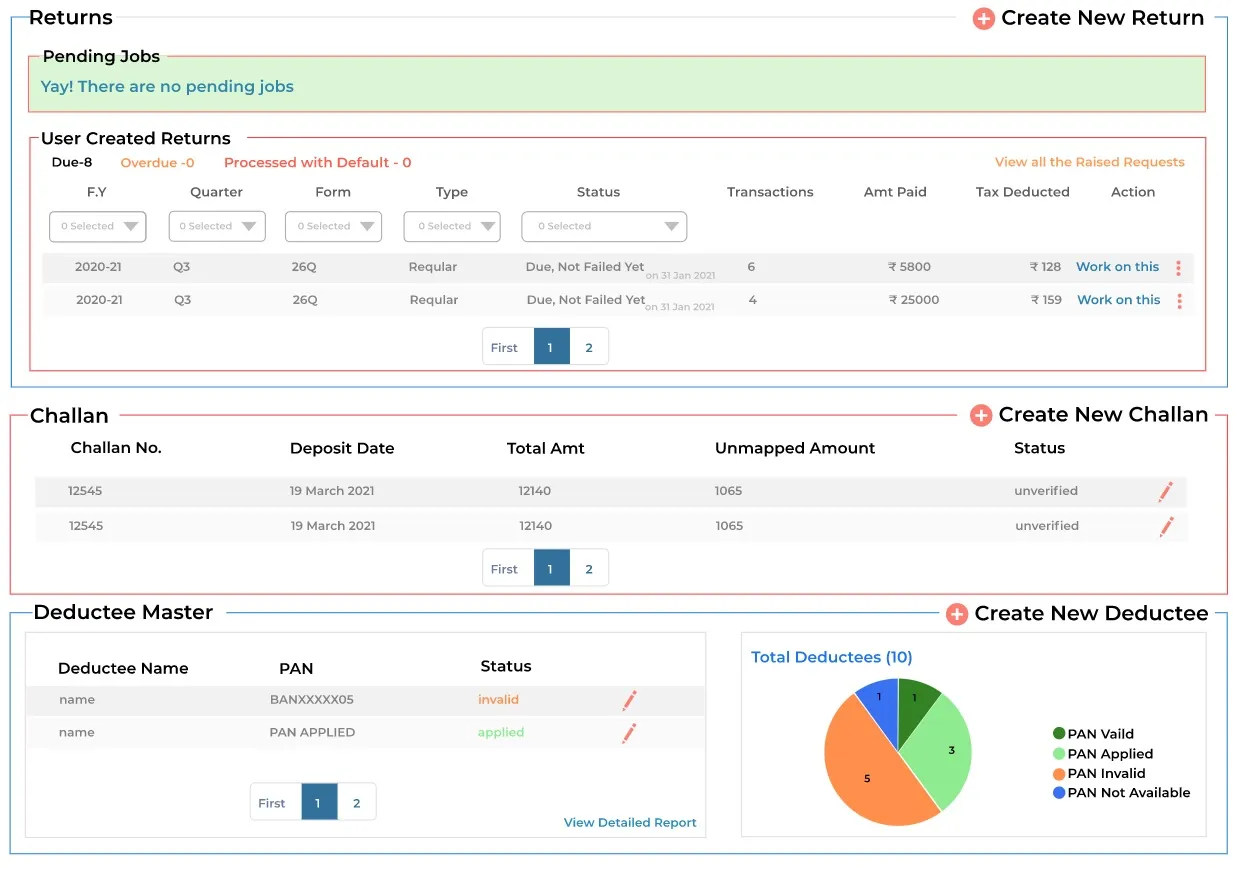
Task: Click Work on this for the first return
Action: click(x=1117, y=266)
